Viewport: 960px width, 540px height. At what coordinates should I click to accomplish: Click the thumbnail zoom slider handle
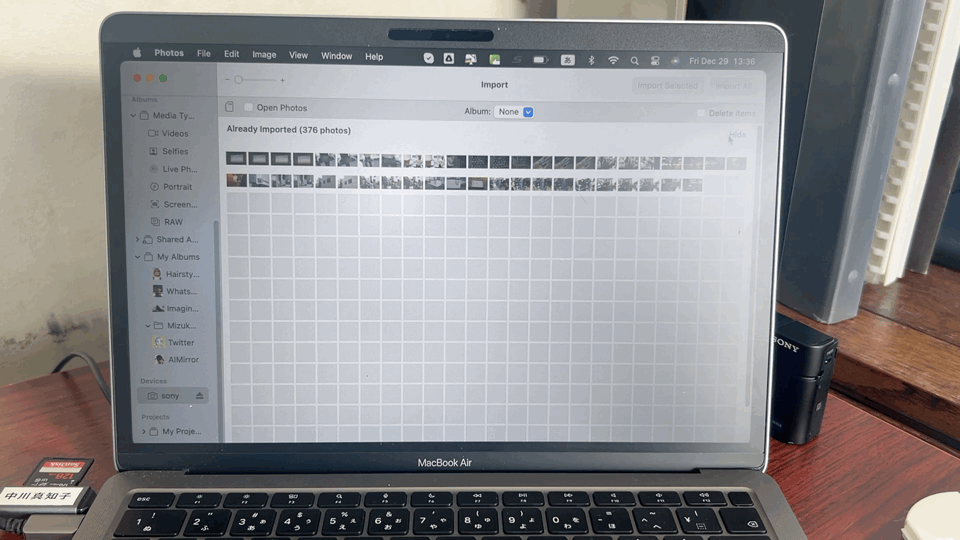tap(238, 80)
